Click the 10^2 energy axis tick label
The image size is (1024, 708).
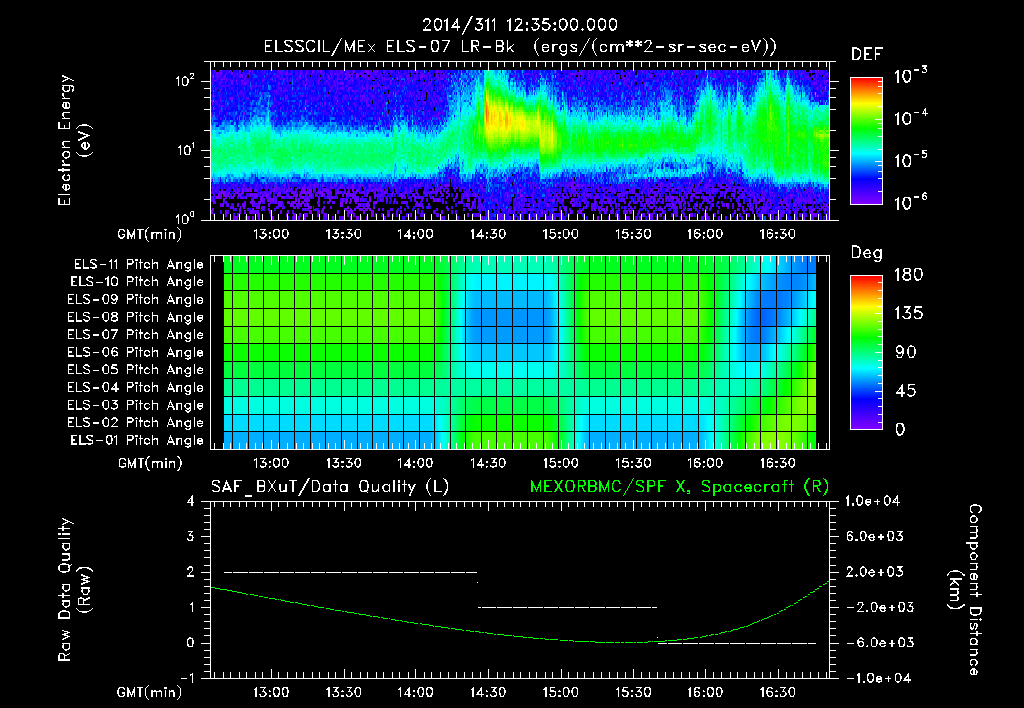[x=185, y=81]
